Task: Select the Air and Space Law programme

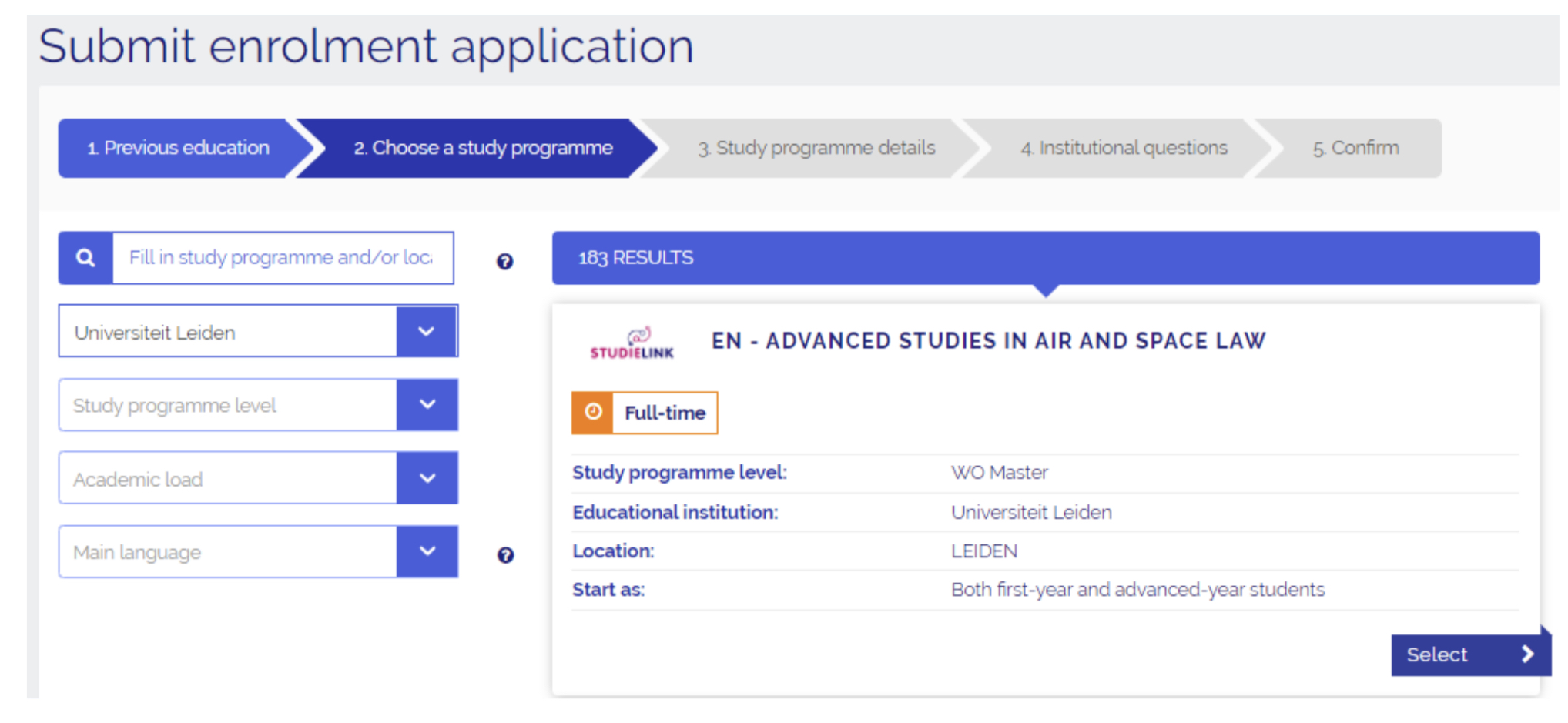Action: pos(1470,654)
